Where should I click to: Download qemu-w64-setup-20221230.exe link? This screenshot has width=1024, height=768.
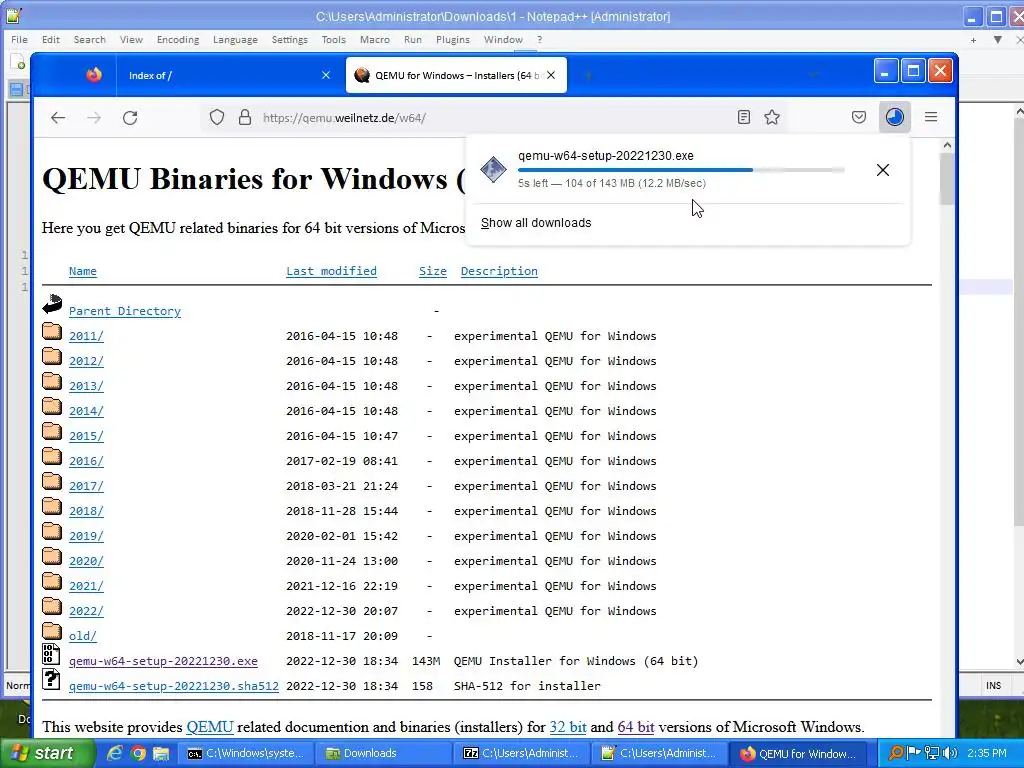coord(163,662)
